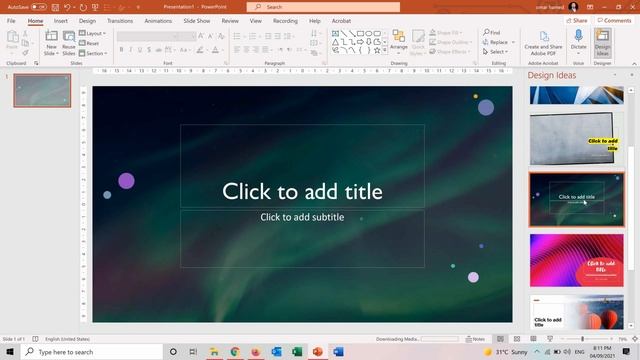The width and height of the screenshot is (640, 360).
Task: Select the pink wavy design idea thumbnail
Action: pyautogui.click(x=577, y=260)
